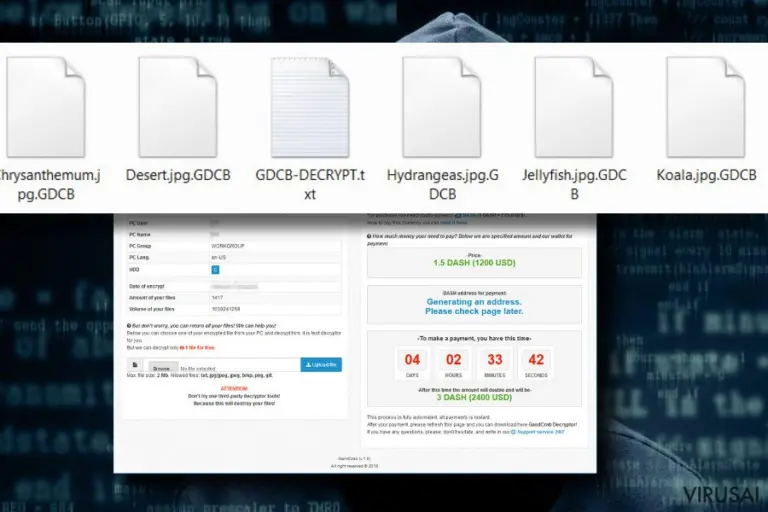Click the file name field beside Browse
Viewport: 768px width, 512px height.
click(x=239, y=368)
